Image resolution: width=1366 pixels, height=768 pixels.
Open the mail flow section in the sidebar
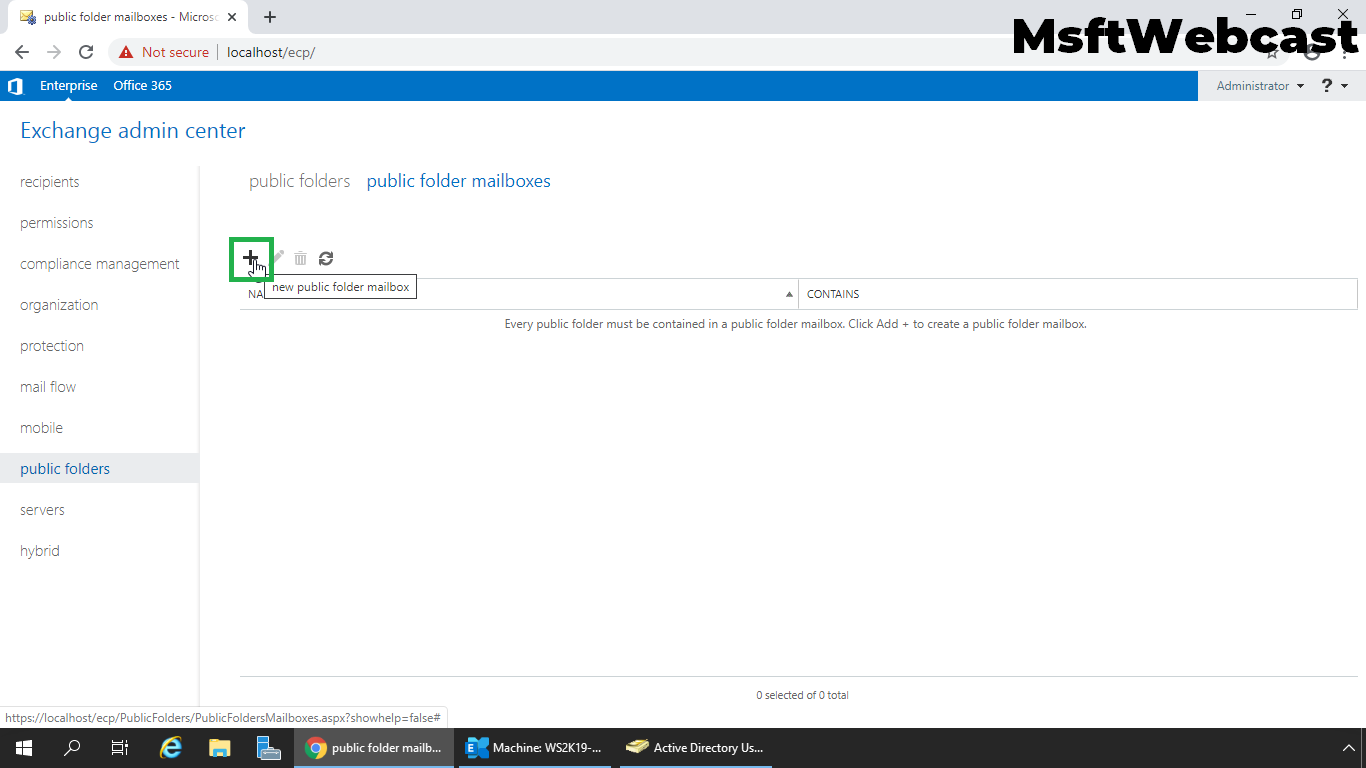47,386
